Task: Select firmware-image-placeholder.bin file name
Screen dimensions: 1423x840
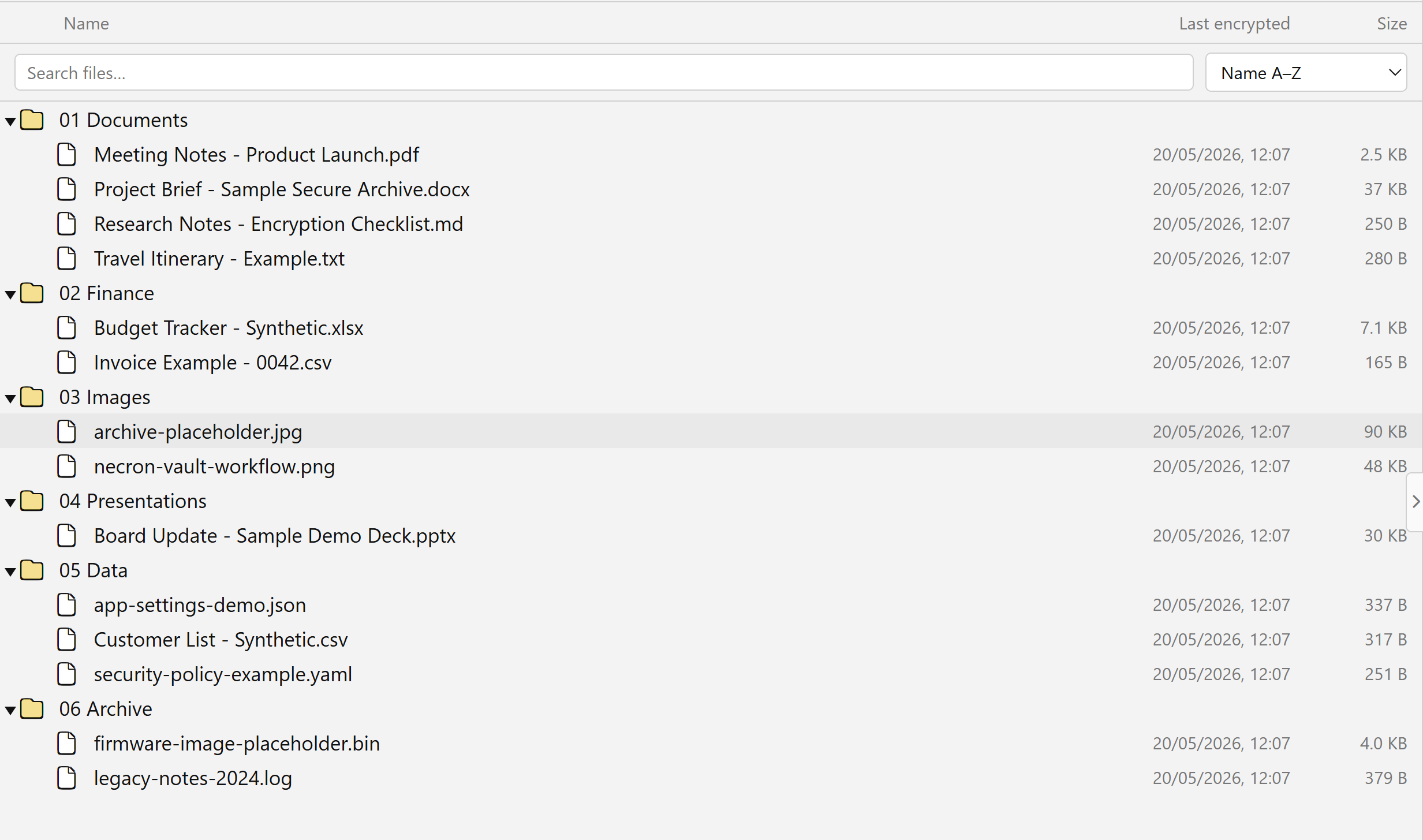Action: [237, 744]
